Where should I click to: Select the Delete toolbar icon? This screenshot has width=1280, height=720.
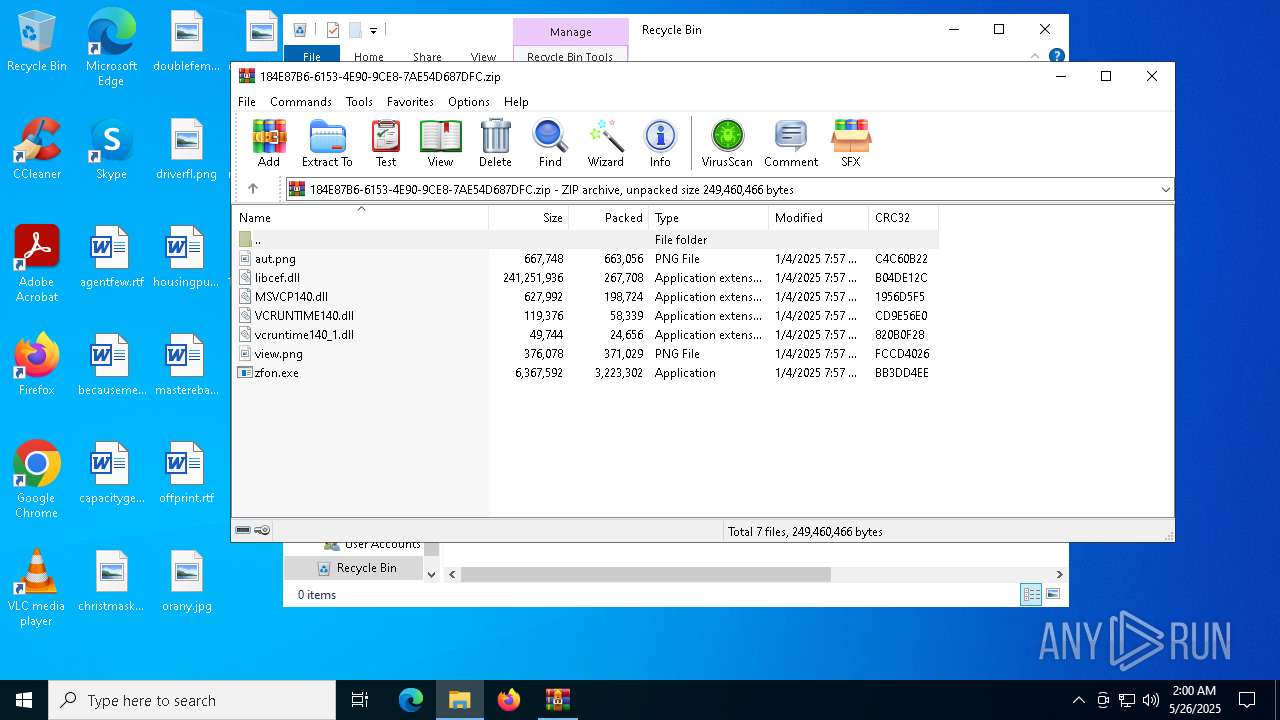click(x=495, y=143)
